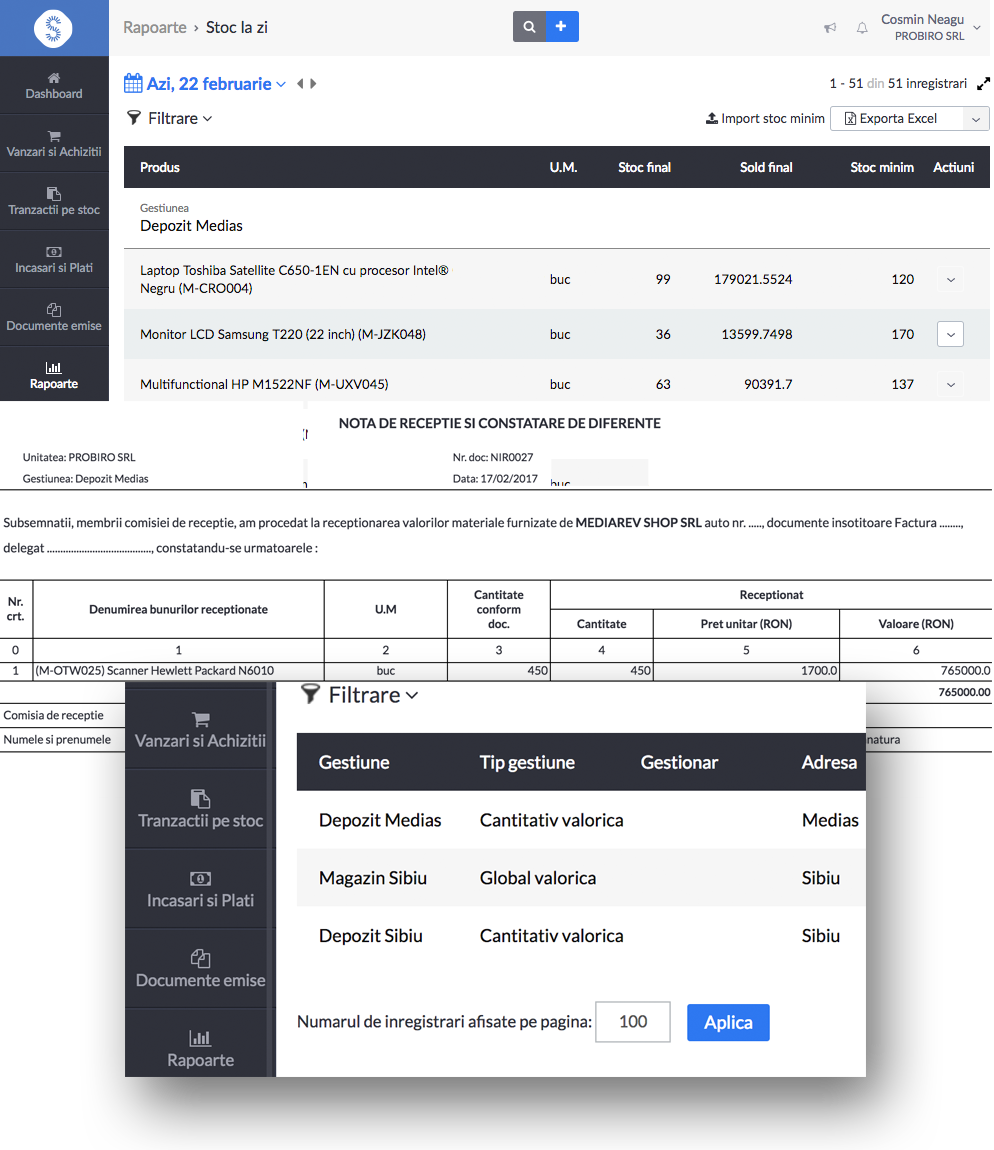
Task: Click the Sold final value 179021.5524
Action: point(753,279)
